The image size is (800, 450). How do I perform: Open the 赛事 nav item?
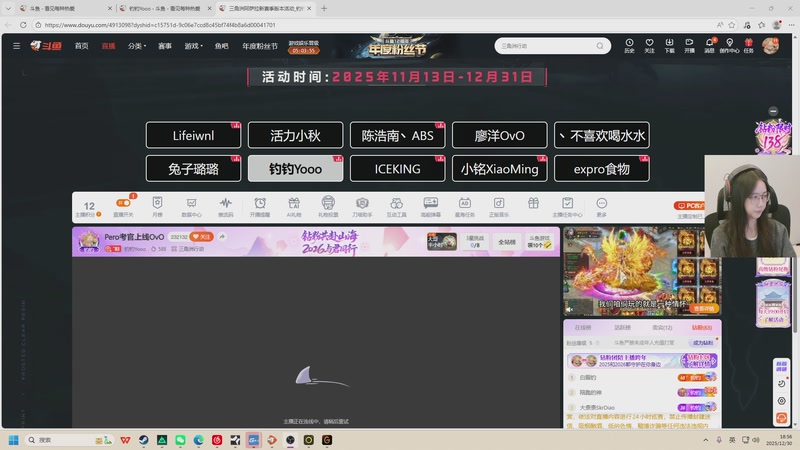click(x=165, y=46)
